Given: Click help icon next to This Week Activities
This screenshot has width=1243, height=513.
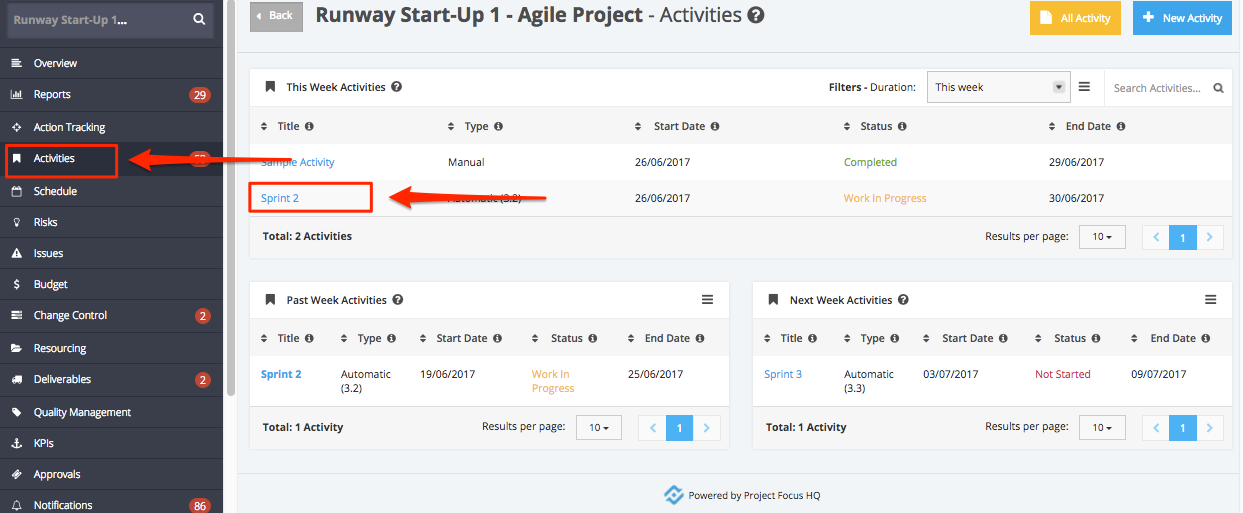Looking at the screenshot, I should point(397,87).
